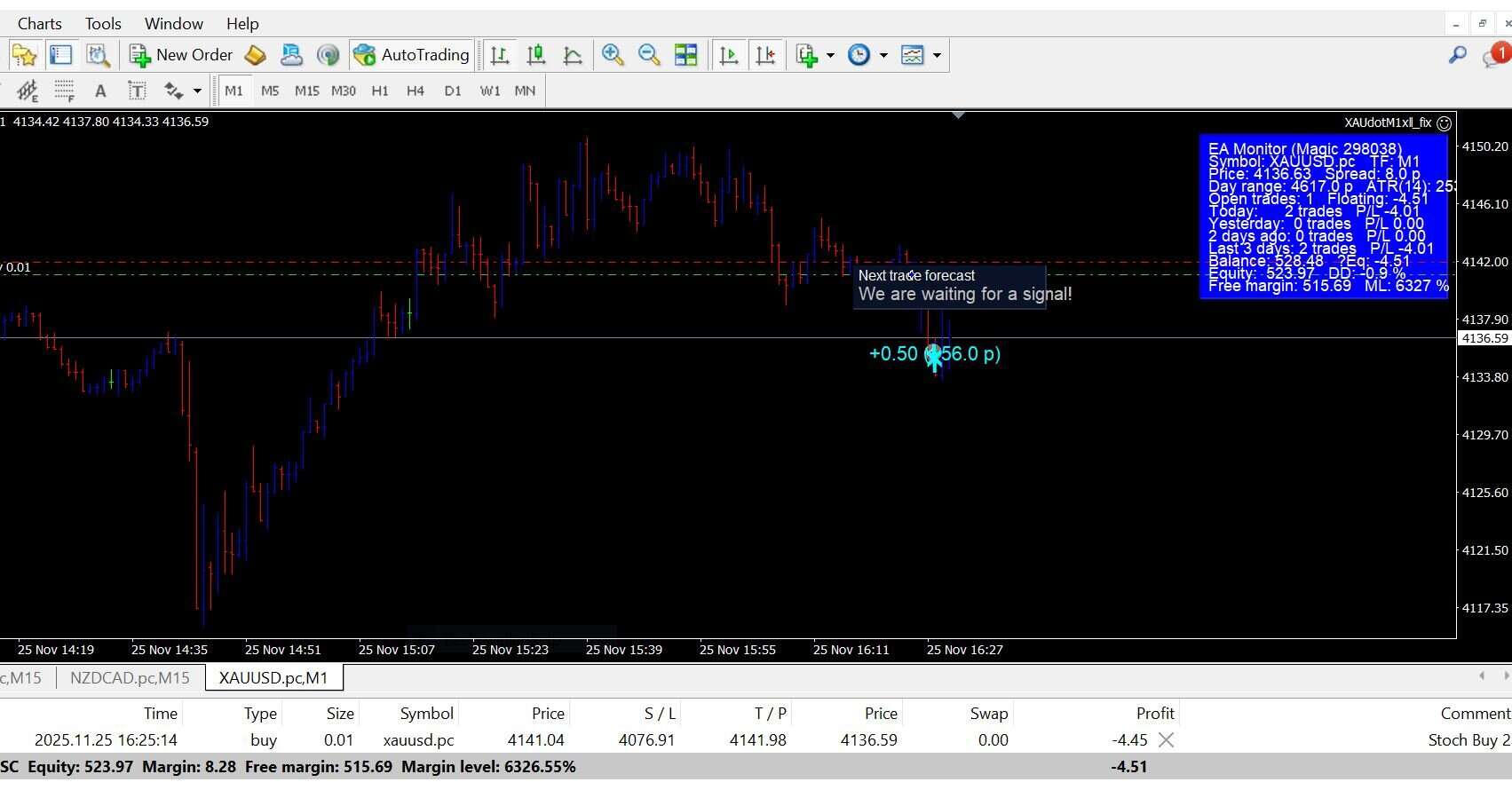Open the Tools menu
This screenshot has height=790, width=1512.
pos(103,24)
